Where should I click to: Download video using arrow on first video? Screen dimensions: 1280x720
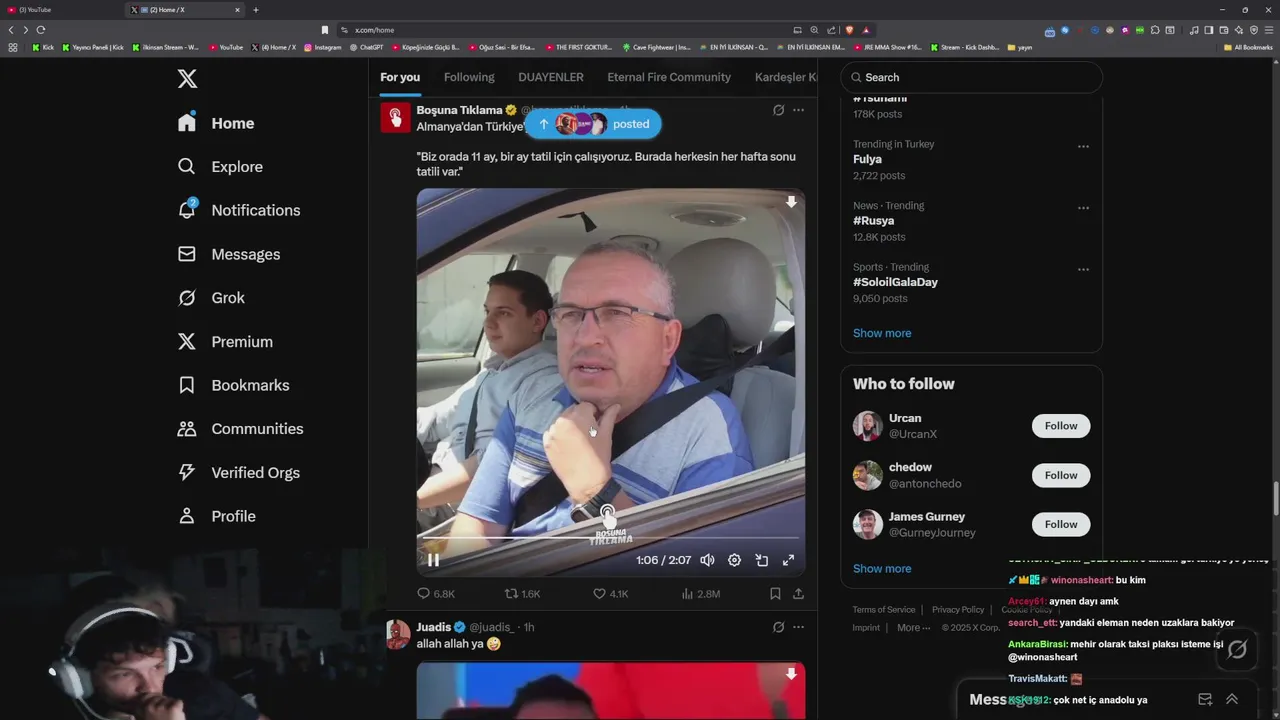click(791, 202)
